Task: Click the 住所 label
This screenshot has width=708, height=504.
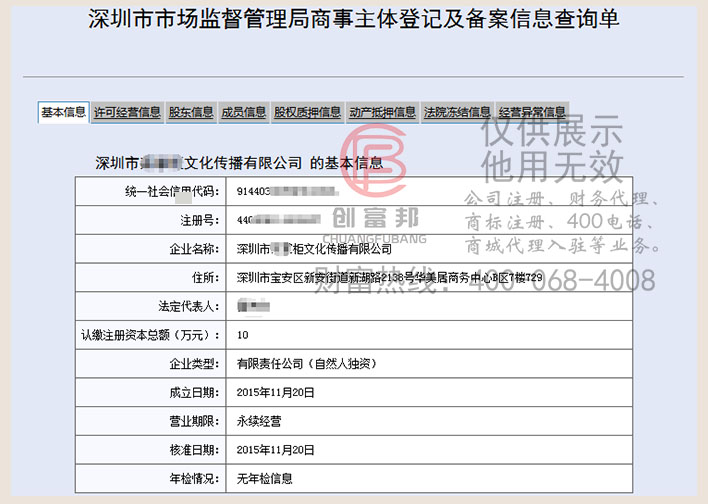Action: [x=205, y=278]
